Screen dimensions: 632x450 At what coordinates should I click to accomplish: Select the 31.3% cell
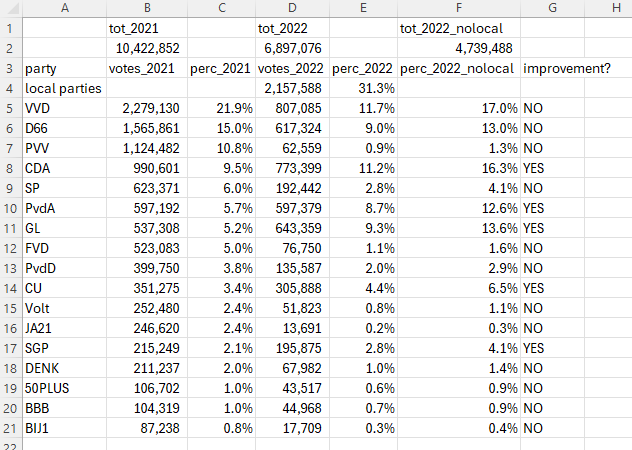pos(363,88)
